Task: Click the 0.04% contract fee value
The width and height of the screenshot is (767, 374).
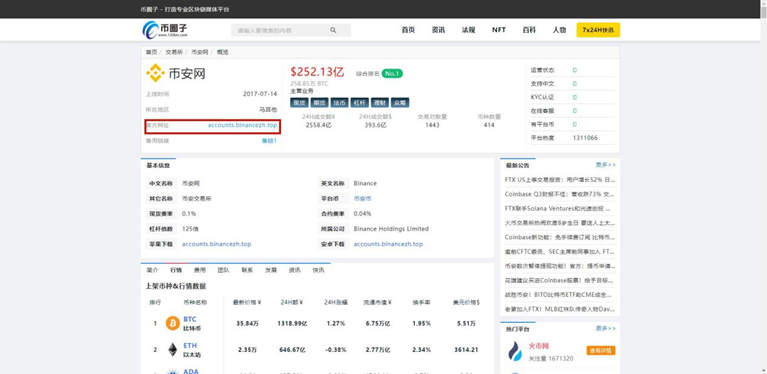Action: pos(362,214)
